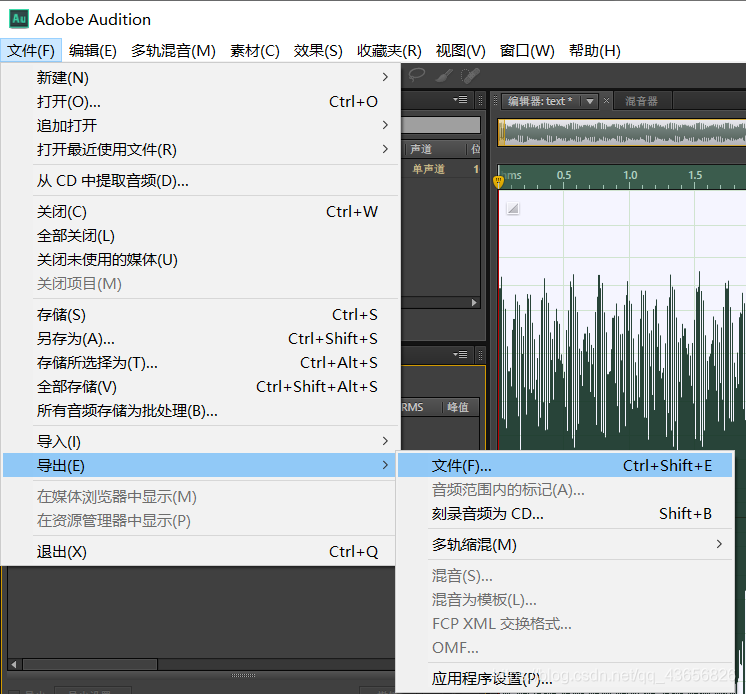Click the files panel scroll-right arrow
This screenshot has height=694, width=746.
pyautogui.click(x=474, y=303)
